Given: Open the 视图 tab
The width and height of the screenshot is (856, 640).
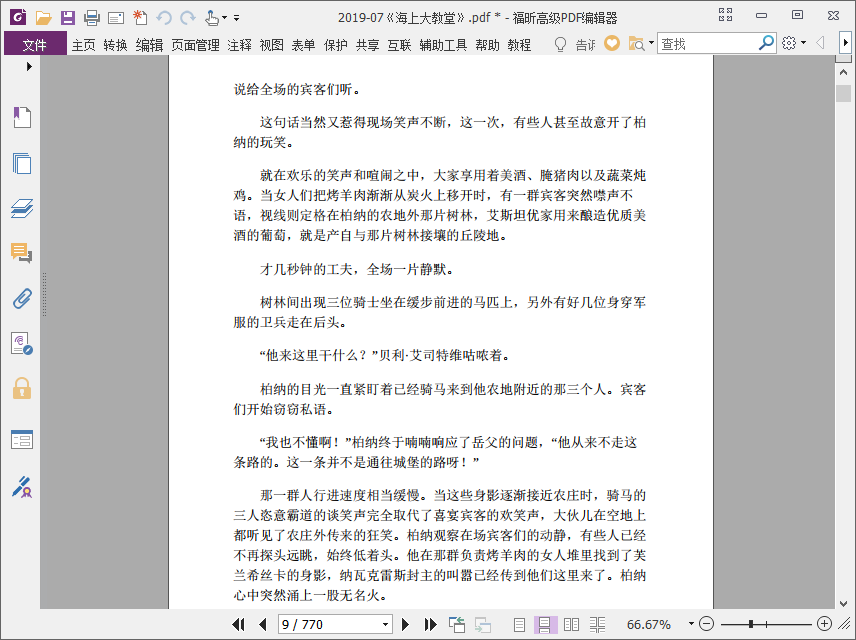Looking at the screenshot, I should click(271, 45).
